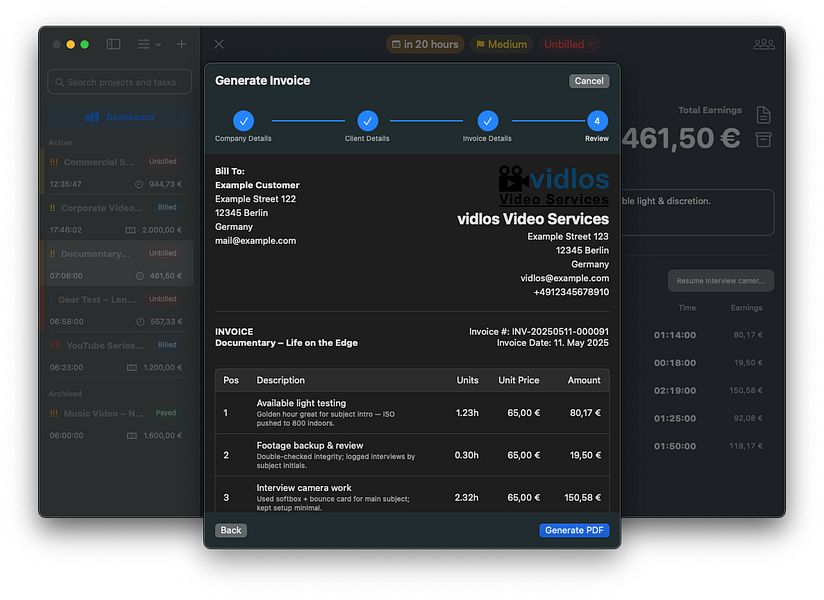Click Resume Interview camer... button

pos(720,281)
